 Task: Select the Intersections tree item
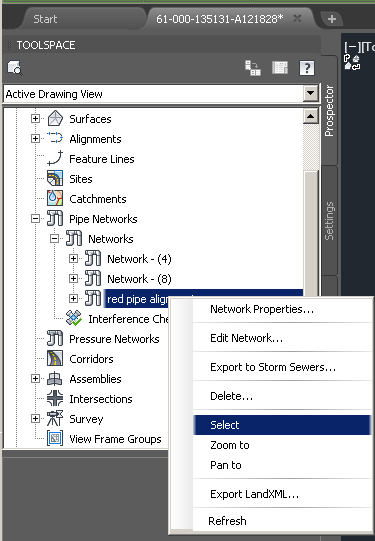click(x=101, y=399)
